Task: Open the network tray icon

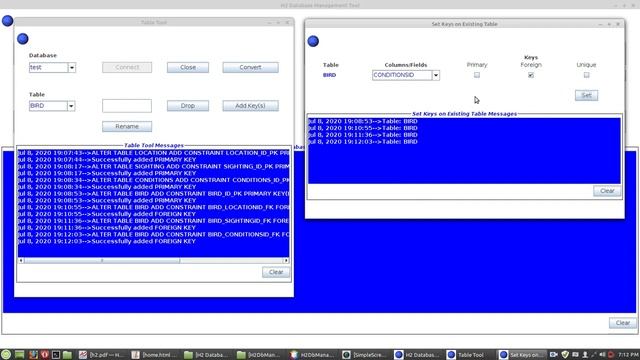Action: (593, 355)
